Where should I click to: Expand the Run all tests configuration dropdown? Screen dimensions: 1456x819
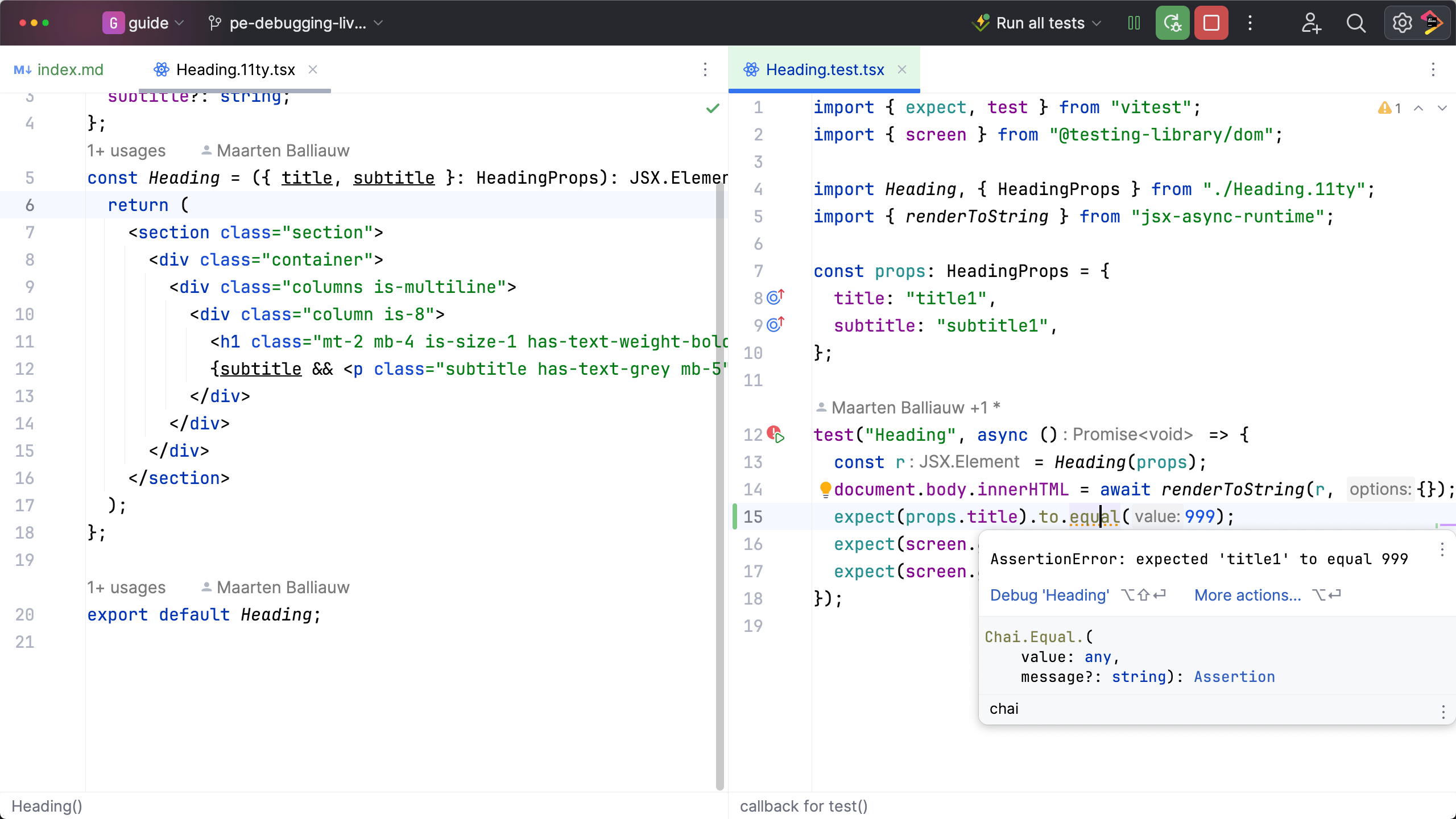[1097, 23]
